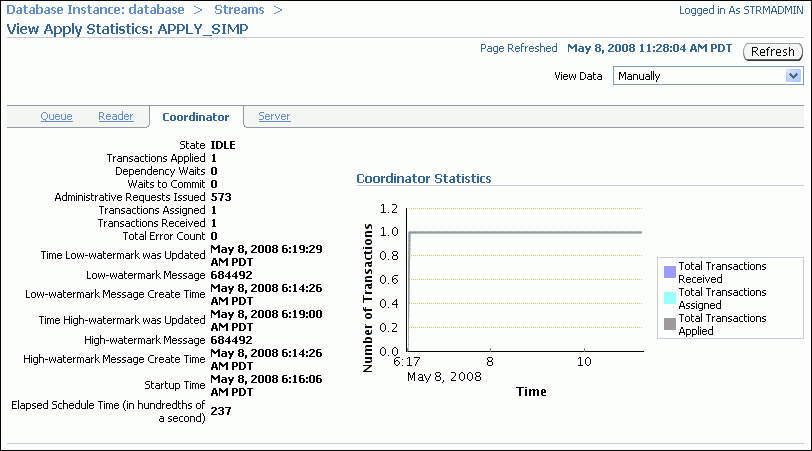Click the Total Transactions Assigned legend swatch
The height and width of the screenshot is (451, 812).
click(x=670, y=298)
